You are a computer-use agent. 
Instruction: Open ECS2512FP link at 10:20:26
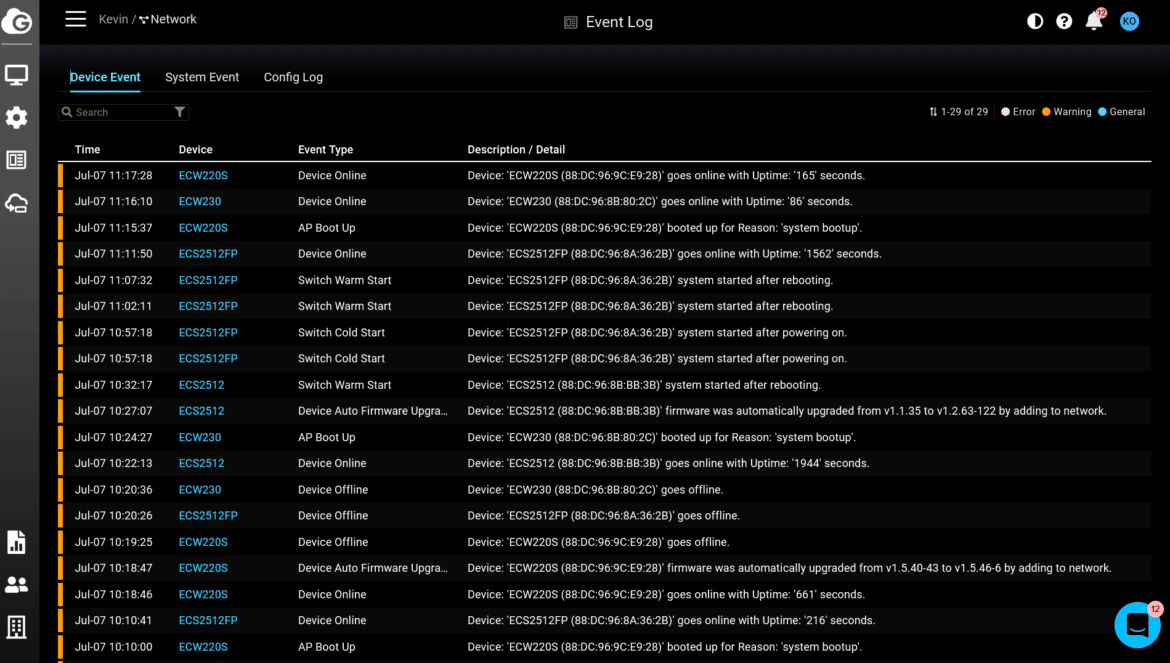coord(207,515)
